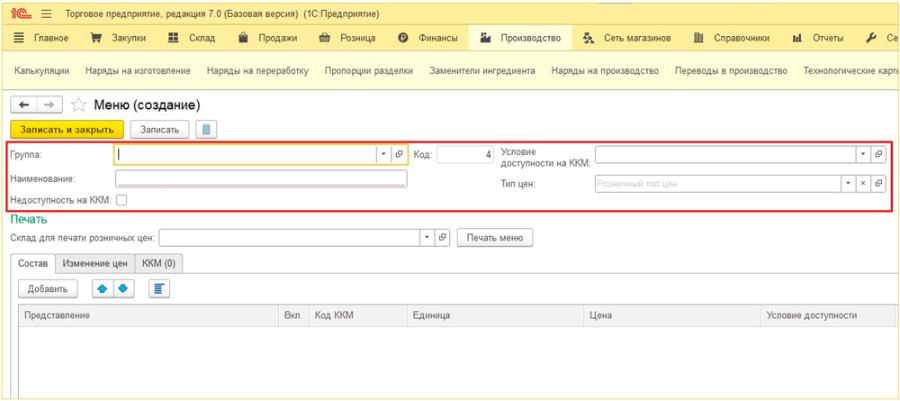Select the Производство section
Viewport: 900px width, 401px height.
[520, 38]
